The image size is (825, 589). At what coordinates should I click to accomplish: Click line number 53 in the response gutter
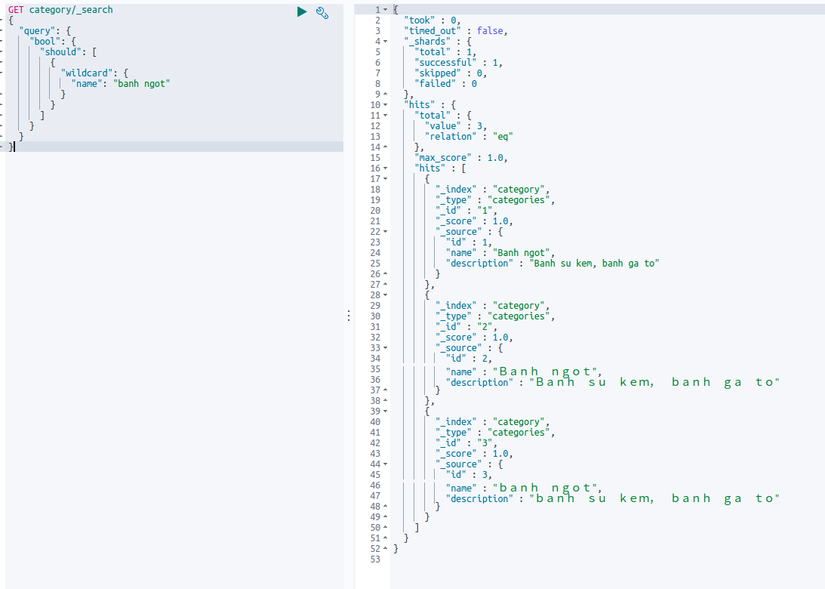tap(375, 559)
